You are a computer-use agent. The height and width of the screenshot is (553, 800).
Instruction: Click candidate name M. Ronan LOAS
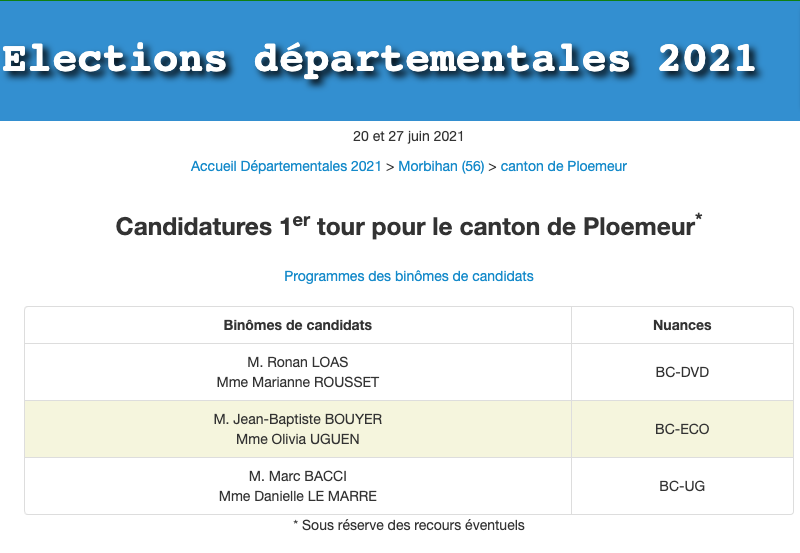[x=298, y=362]
